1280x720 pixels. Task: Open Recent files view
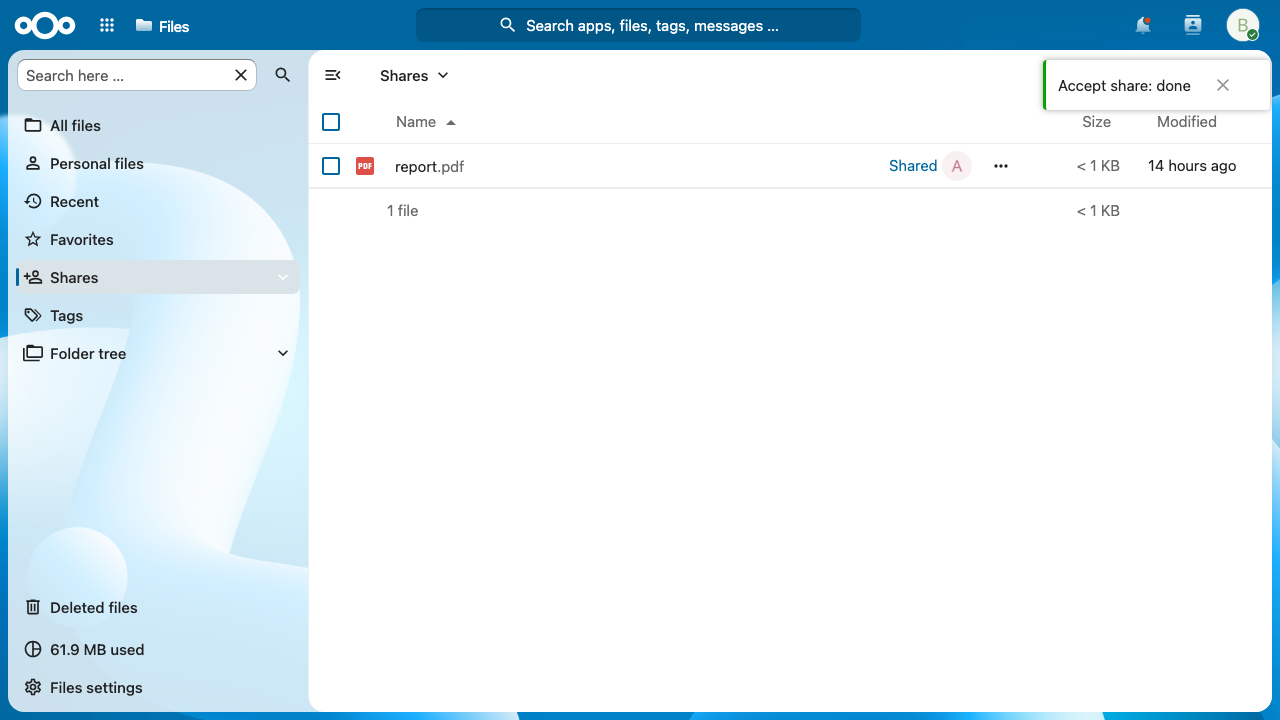pyautogui.click(x=158, y=201)
